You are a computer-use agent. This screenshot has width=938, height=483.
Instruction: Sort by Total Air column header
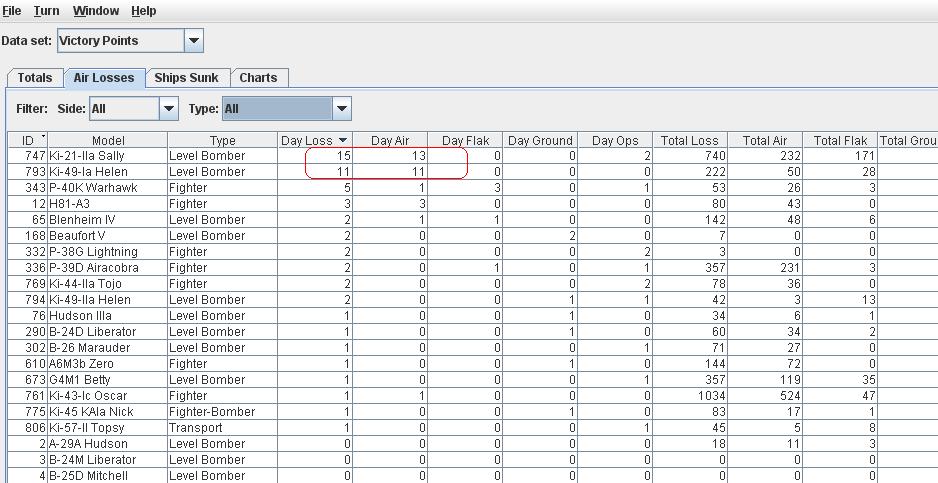point(765,140)
